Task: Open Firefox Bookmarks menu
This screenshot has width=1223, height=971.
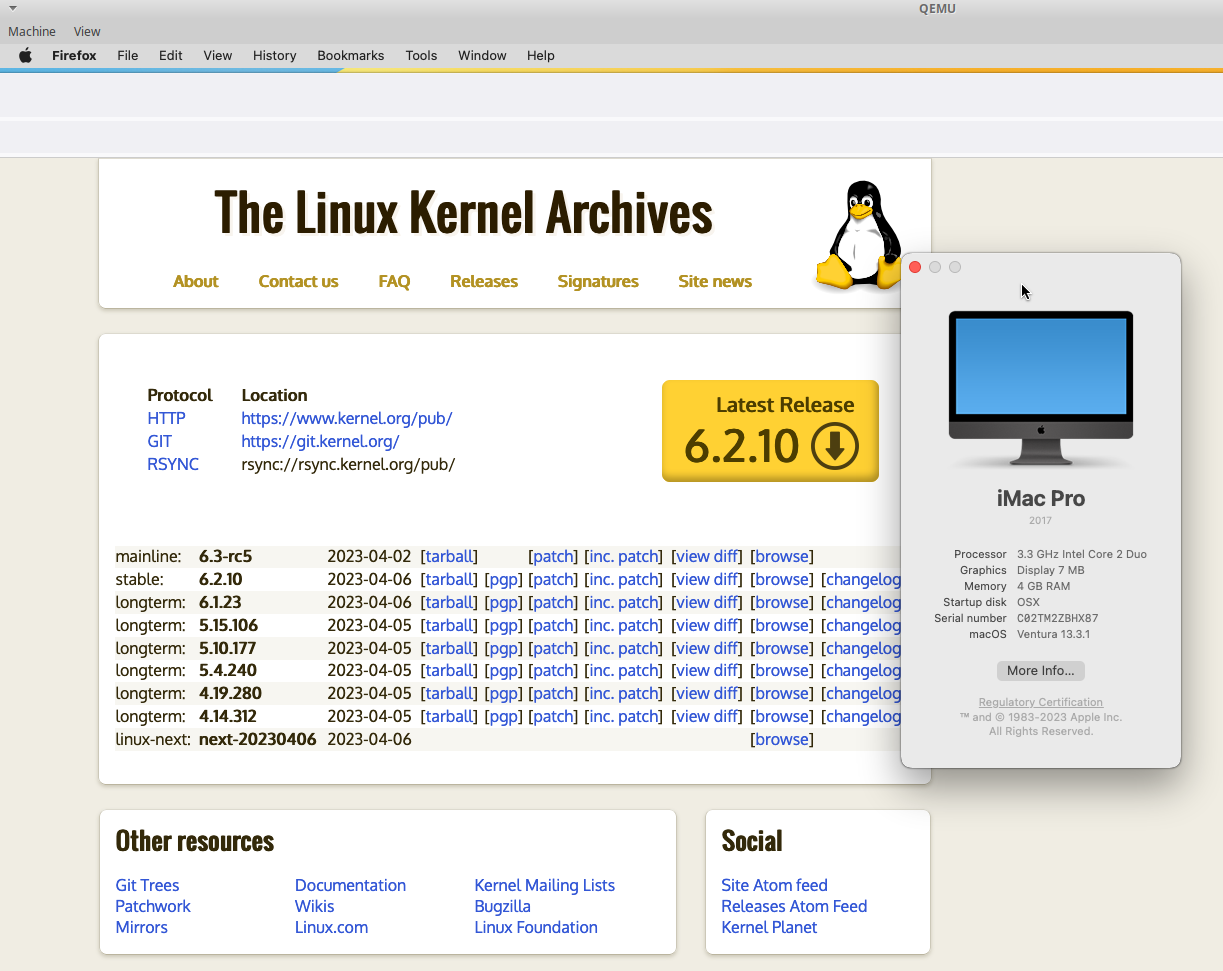Action: [x=350, y=56]
